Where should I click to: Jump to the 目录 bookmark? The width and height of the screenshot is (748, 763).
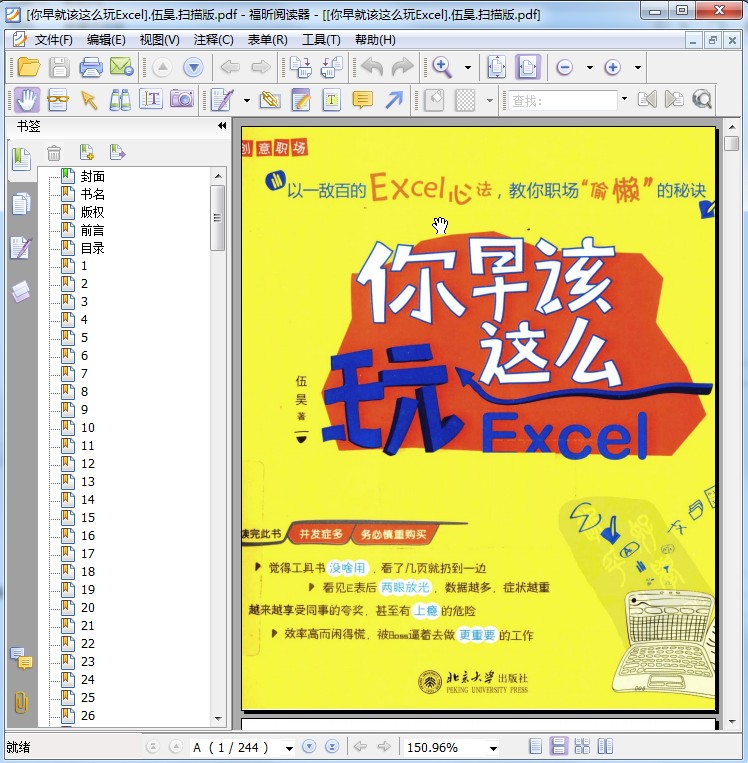92,248
